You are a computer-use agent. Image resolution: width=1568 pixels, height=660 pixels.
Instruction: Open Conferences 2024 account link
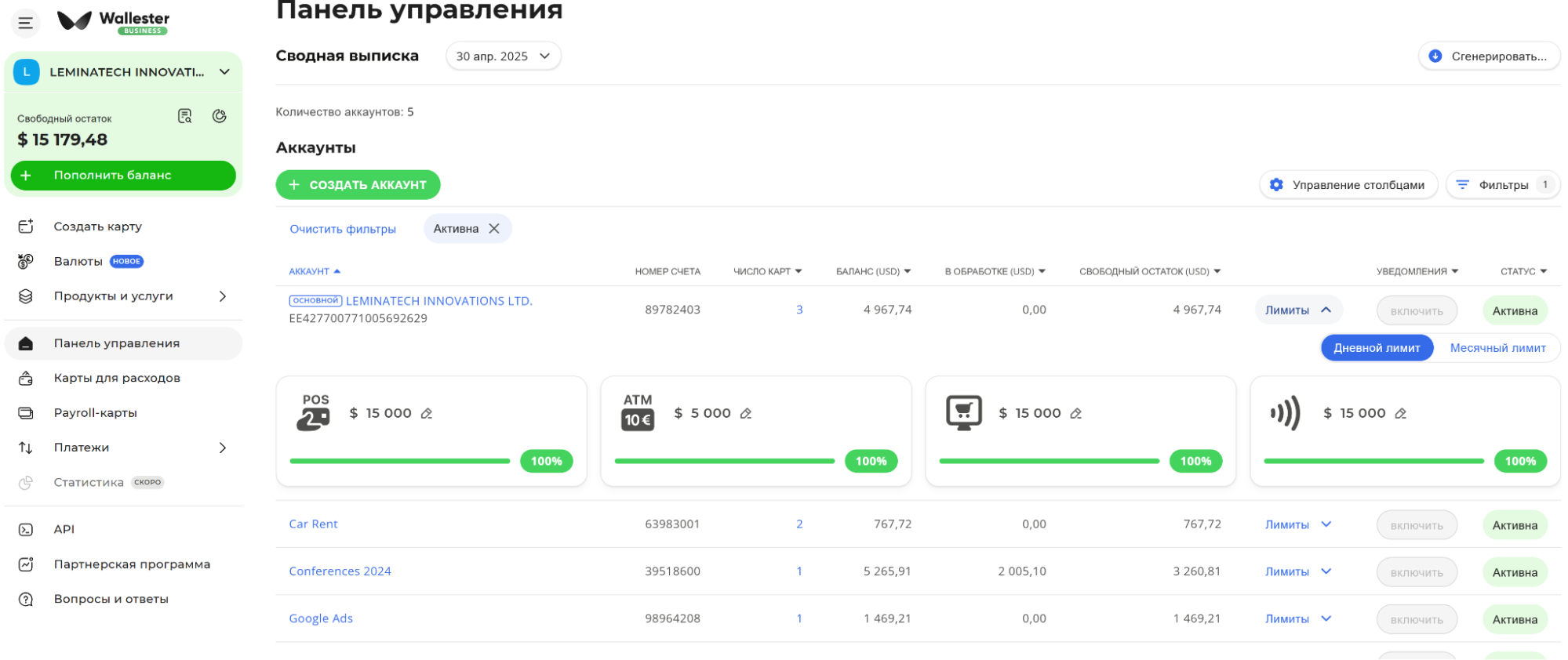(x=340, y=571)
